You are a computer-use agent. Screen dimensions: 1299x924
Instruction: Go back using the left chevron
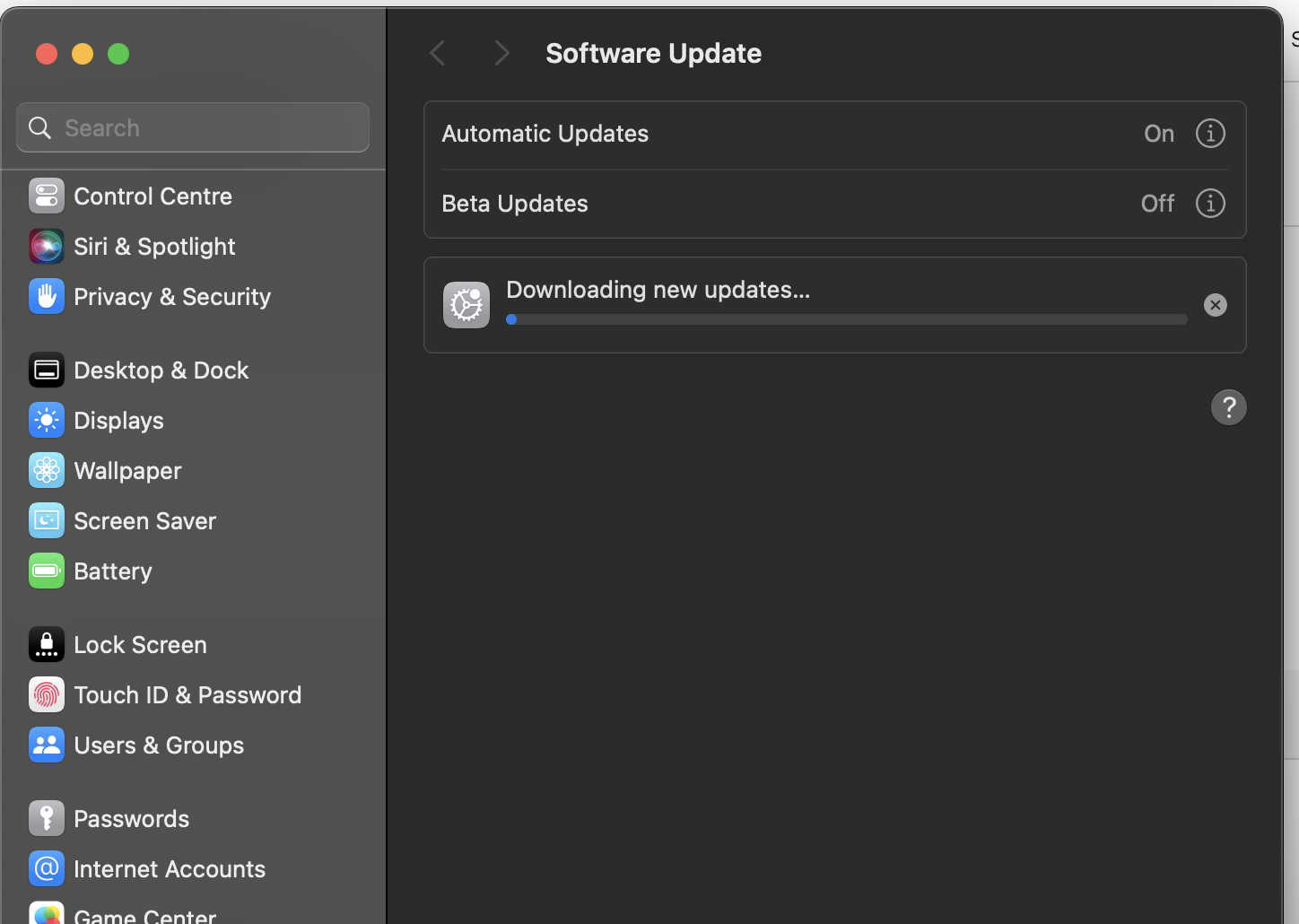[438, 53]
